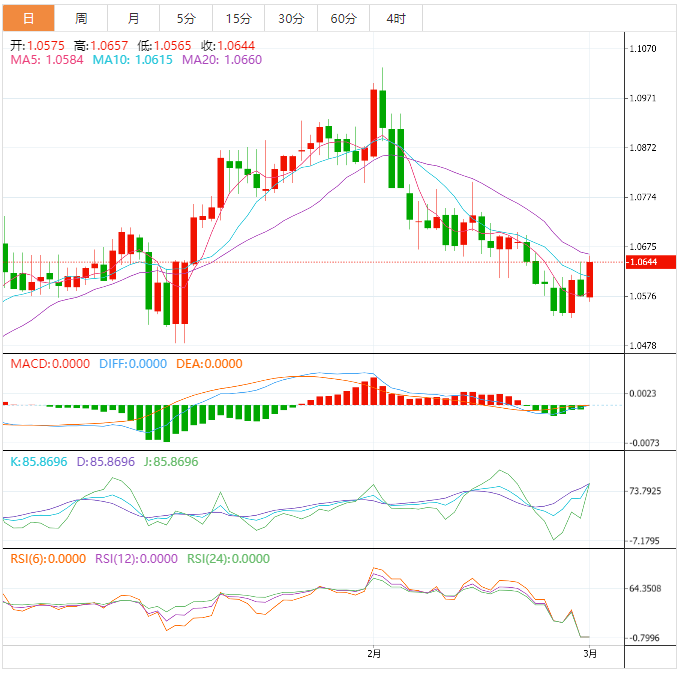
Task: Open the 月 monthly chart tab
Action: (x=134, y=18)
